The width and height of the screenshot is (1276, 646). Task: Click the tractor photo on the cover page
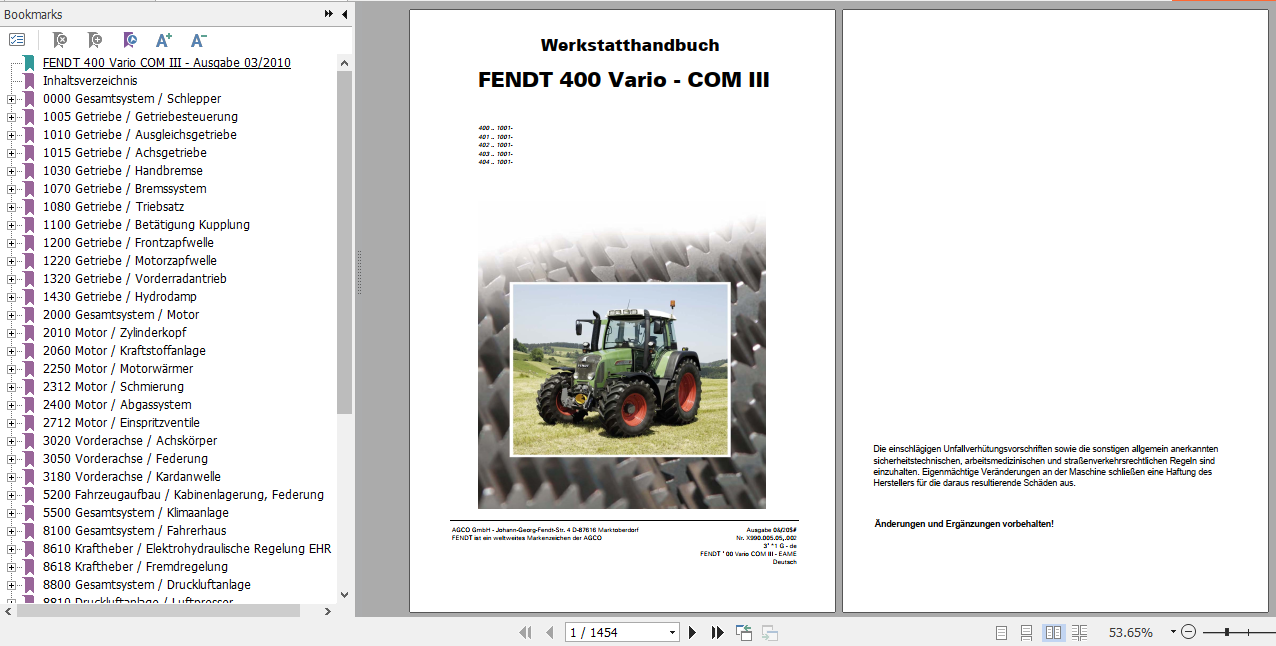pos(620,369)
